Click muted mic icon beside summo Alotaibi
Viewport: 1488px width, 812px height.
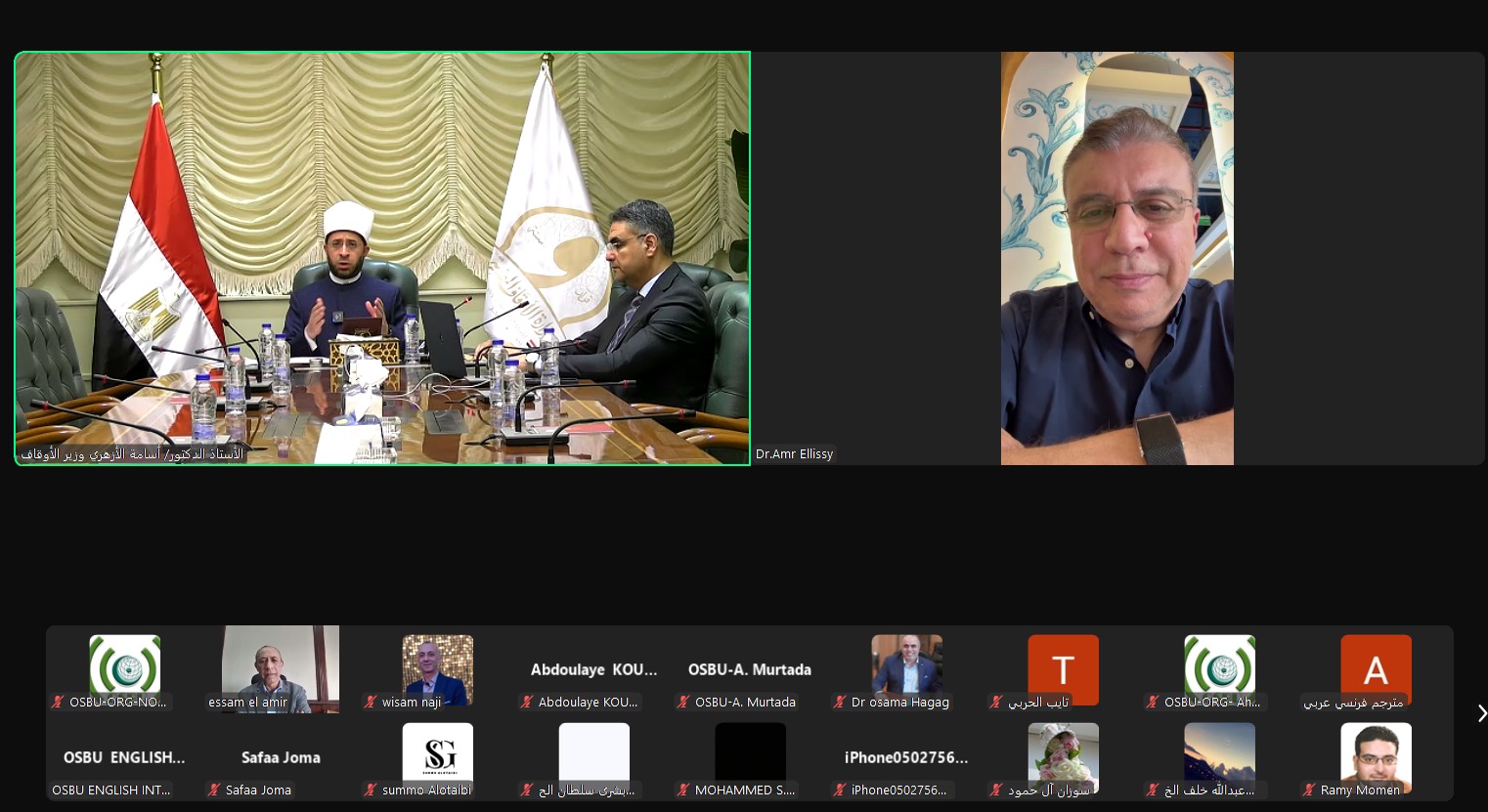371,790
